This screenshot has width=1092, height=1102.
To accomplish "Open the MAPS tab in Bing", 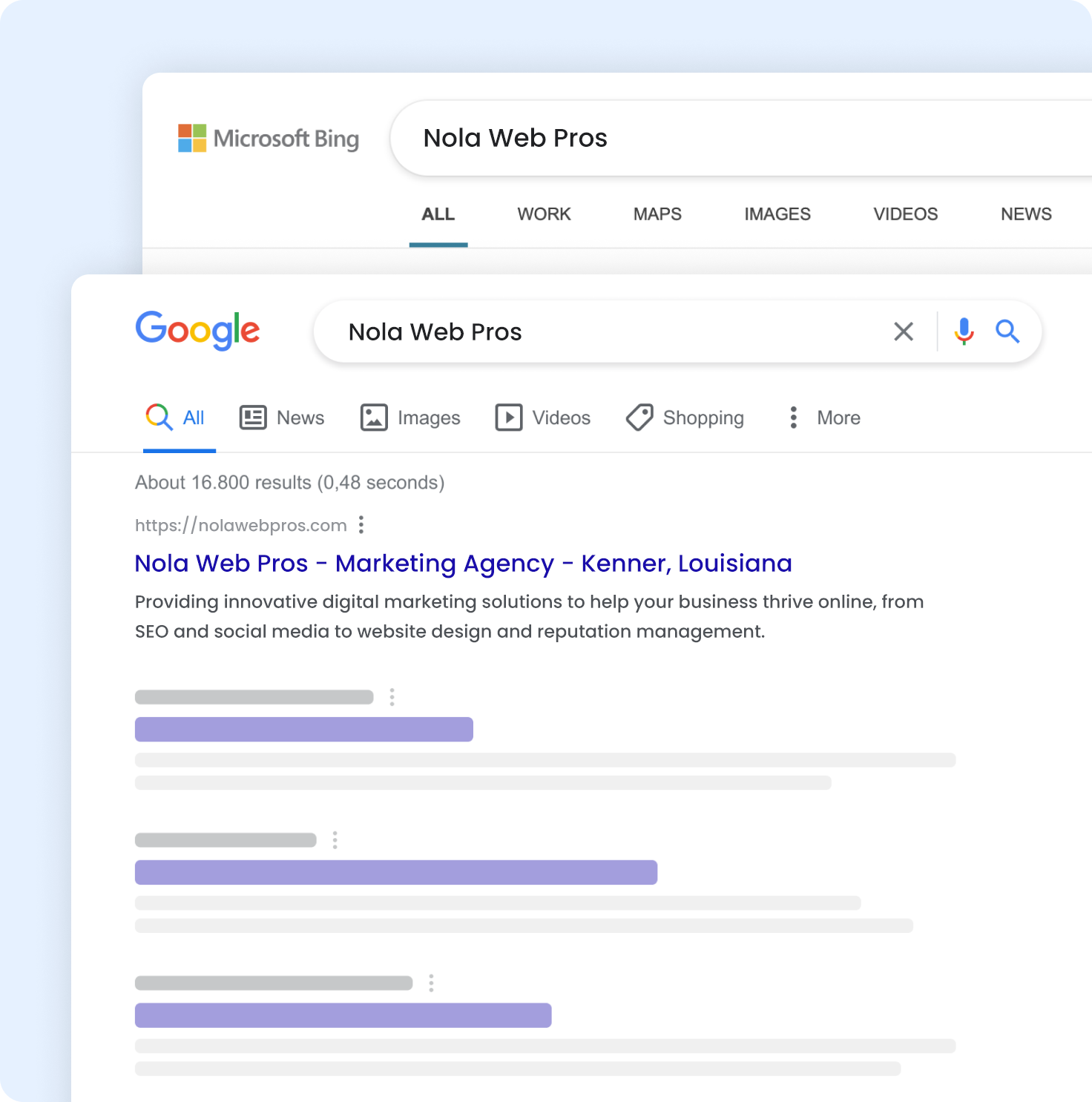I will pyautogui.click(x=657, y=214).
